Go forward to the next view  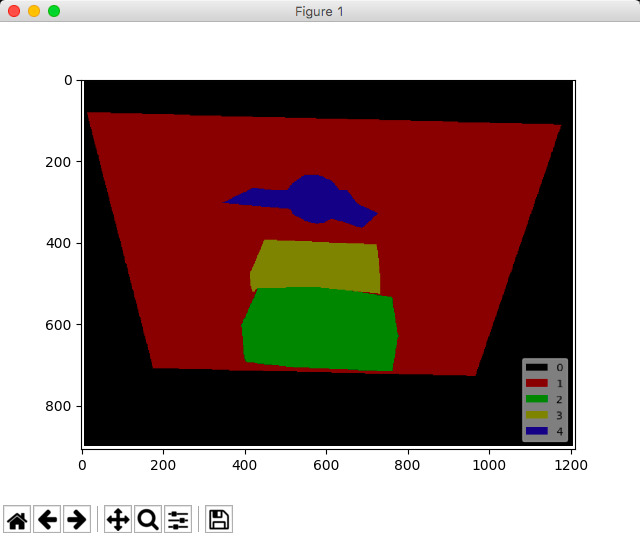[x=76, y=519]
